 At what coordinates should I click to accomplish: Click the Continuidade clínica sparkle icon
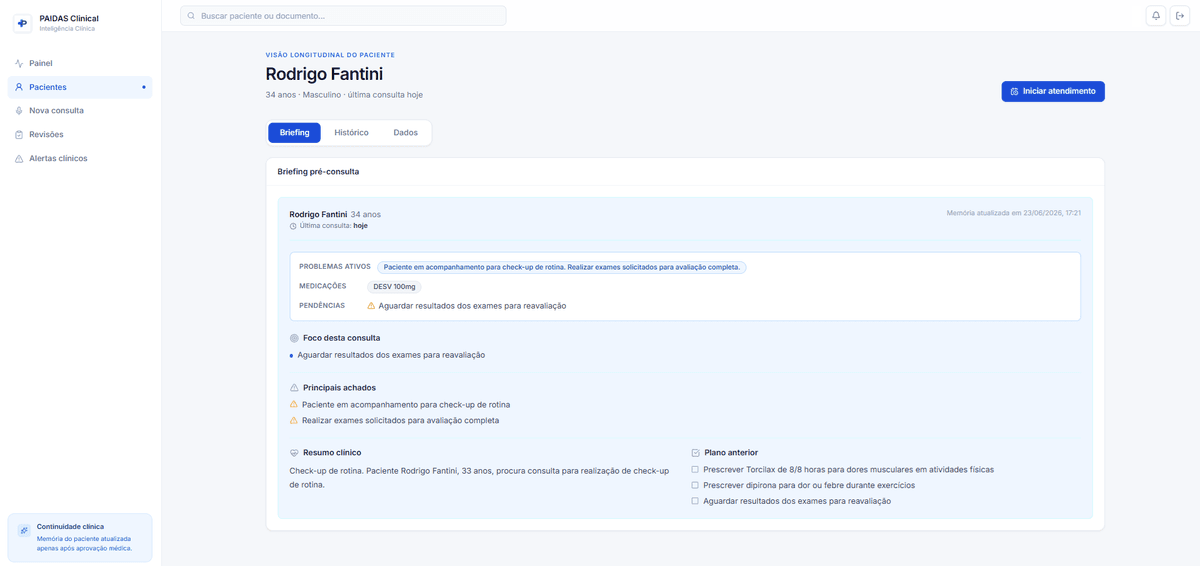pos(24,531)
